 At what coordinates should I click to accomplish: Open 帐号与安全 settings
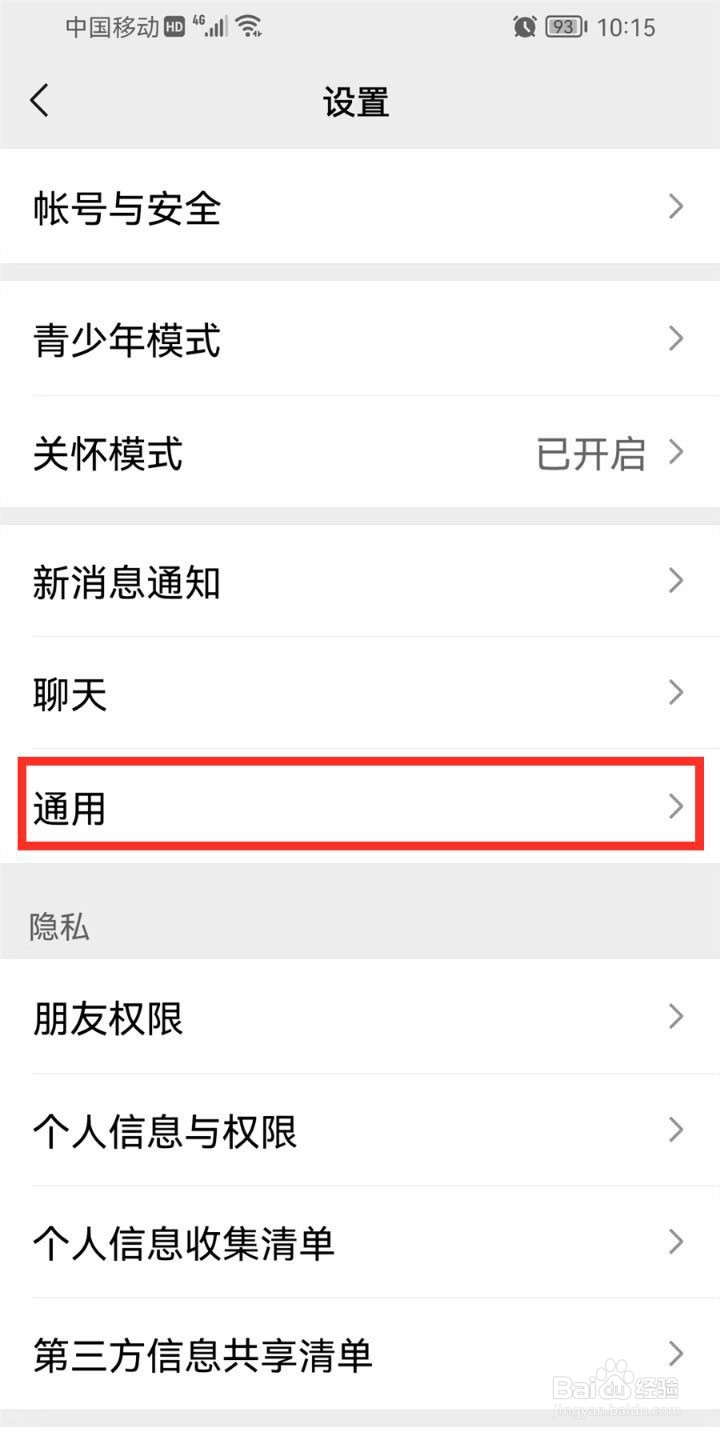tap(360, 207)
